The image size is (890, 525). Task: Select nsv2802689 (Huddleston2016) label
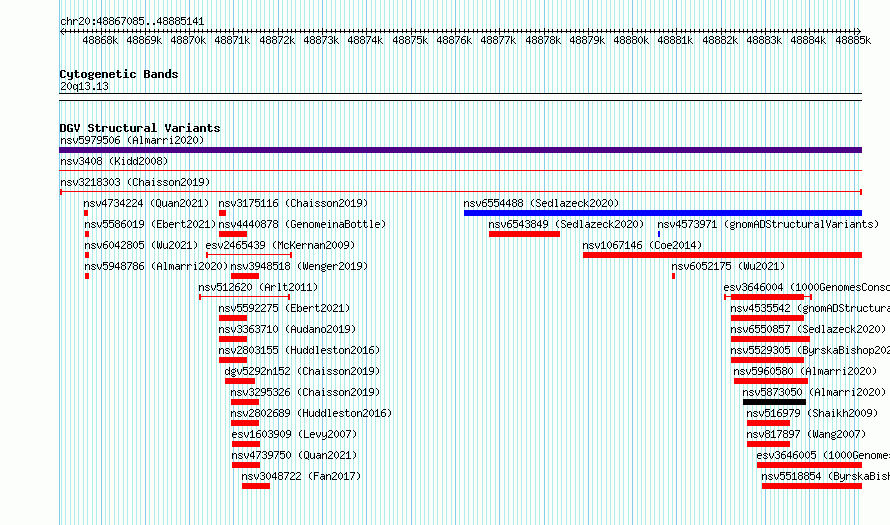[311, 413]
